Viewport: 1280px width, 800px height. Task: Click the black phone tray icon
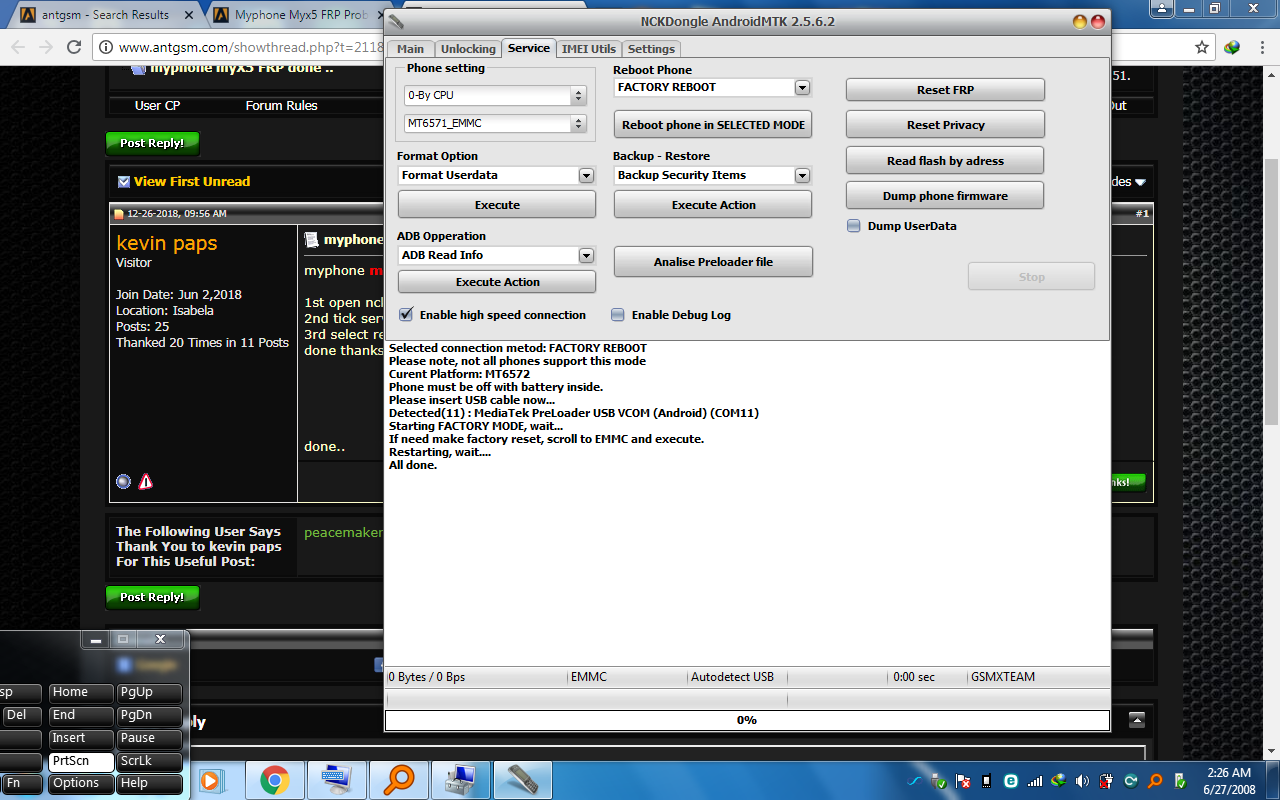(x=987, y=781)
